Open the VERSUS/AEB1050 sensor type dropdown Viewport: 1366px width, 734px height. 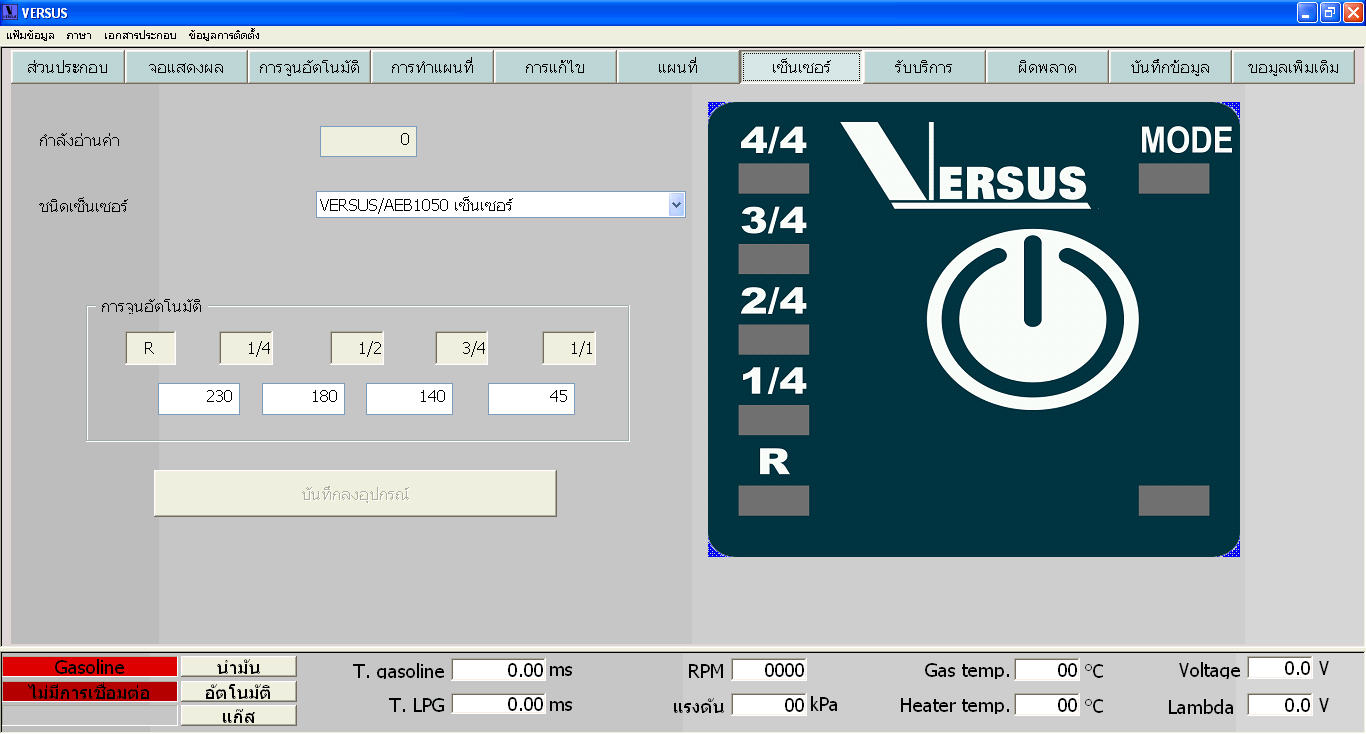click(676, 205)
